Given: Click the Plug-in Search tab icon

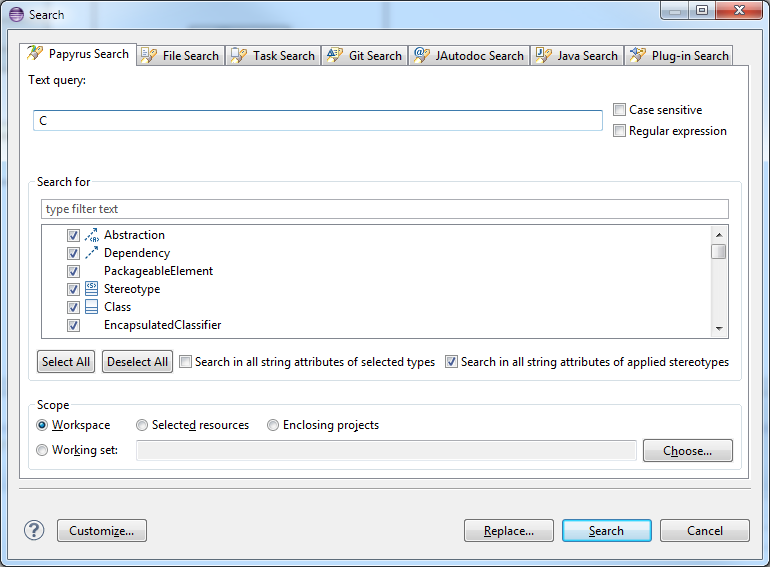Looking at the screenshot, I should [637, 54].
